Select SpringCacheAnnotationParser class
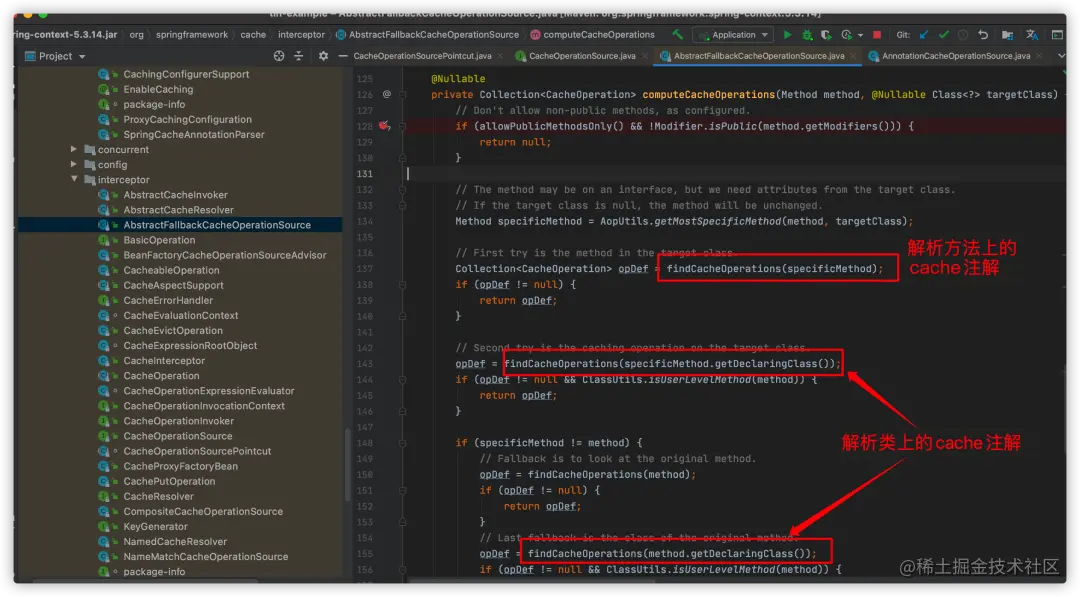The width and height of the screenshot is (1080, 597). (x=194, y=134)
